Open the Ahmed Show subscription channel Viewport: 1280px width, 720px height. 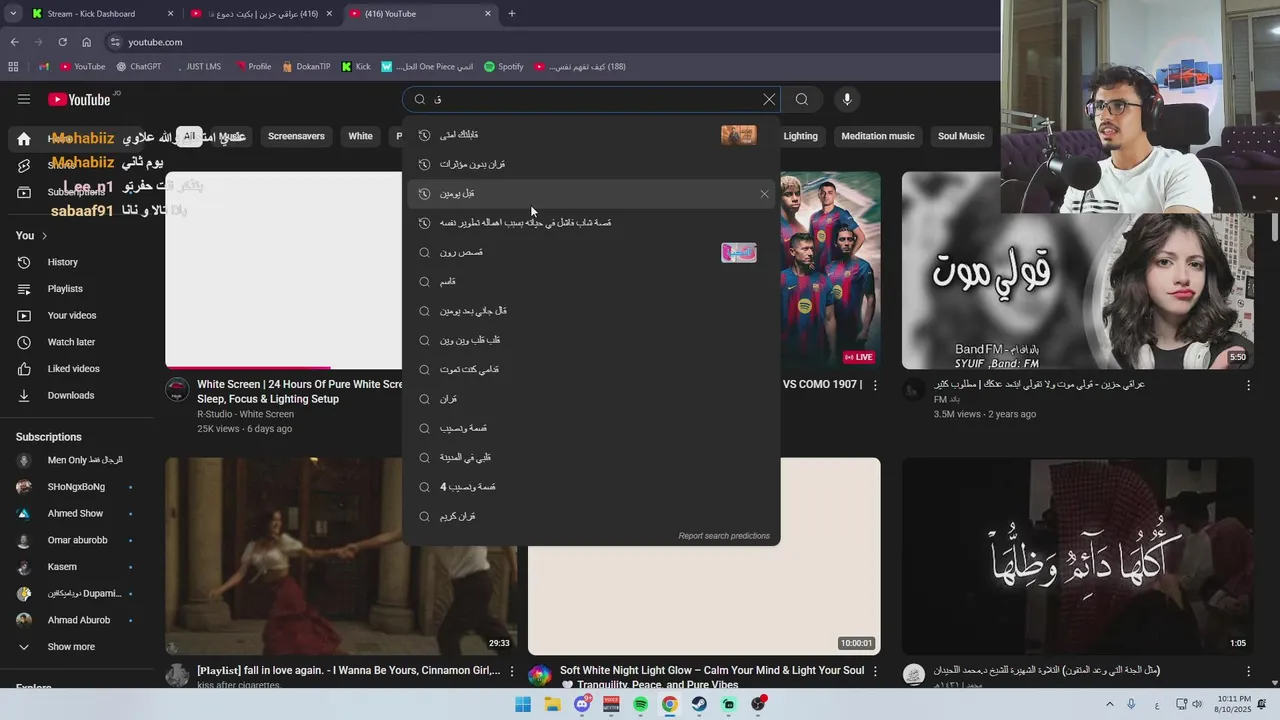pyautogui.click(x=75, y=514)
